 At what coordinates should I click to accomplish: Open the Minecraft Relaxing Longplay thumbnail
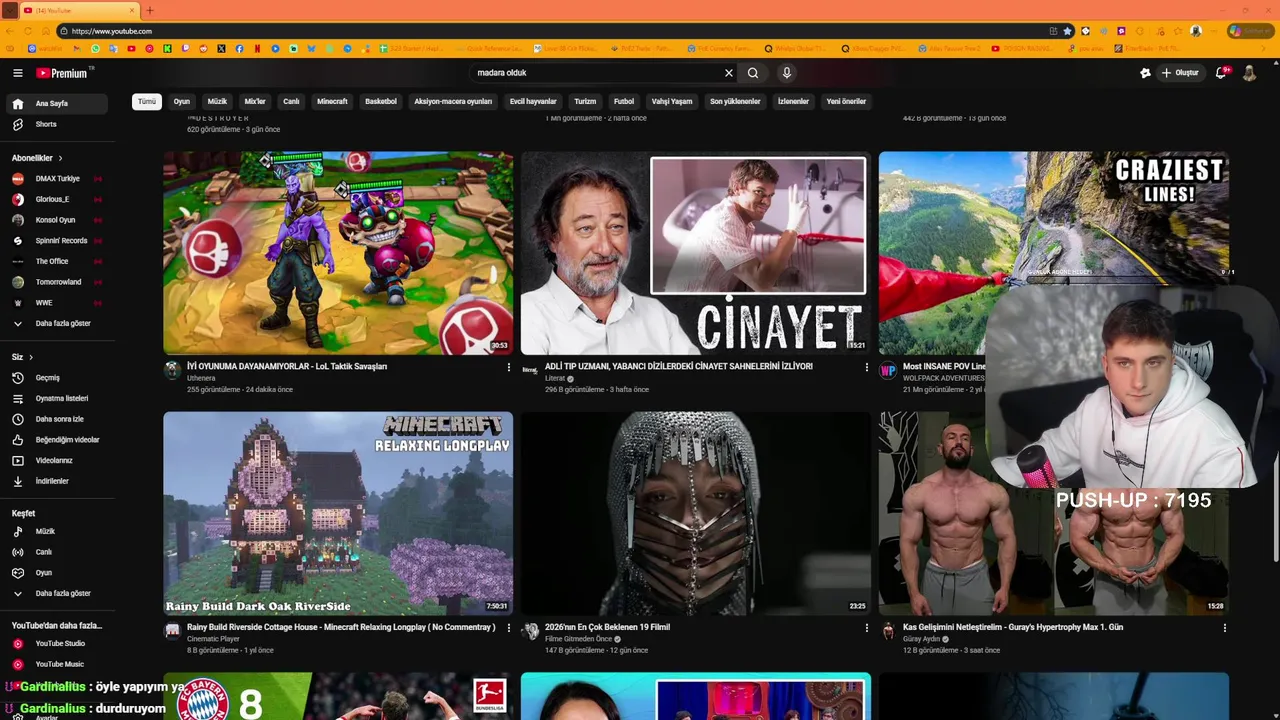tap(338, 514)
